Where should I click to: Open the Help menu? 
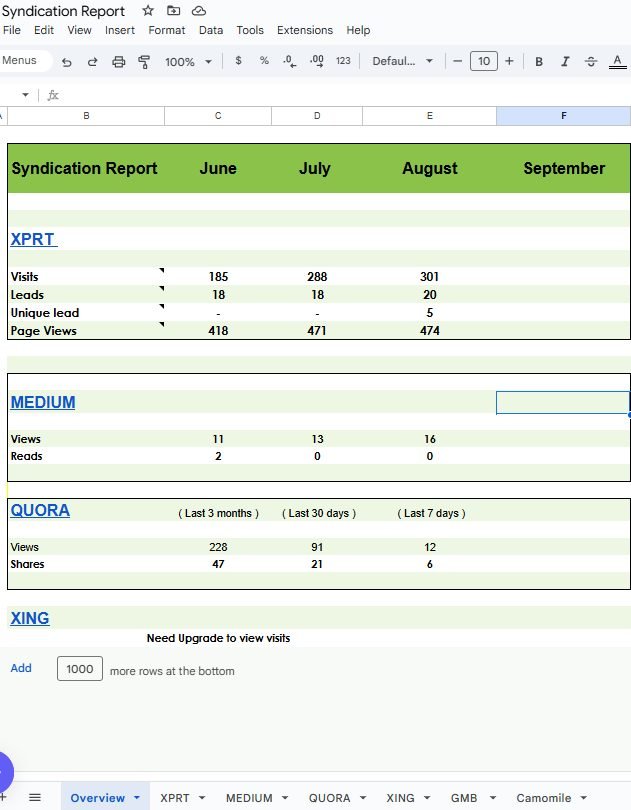tap(358, 30)
